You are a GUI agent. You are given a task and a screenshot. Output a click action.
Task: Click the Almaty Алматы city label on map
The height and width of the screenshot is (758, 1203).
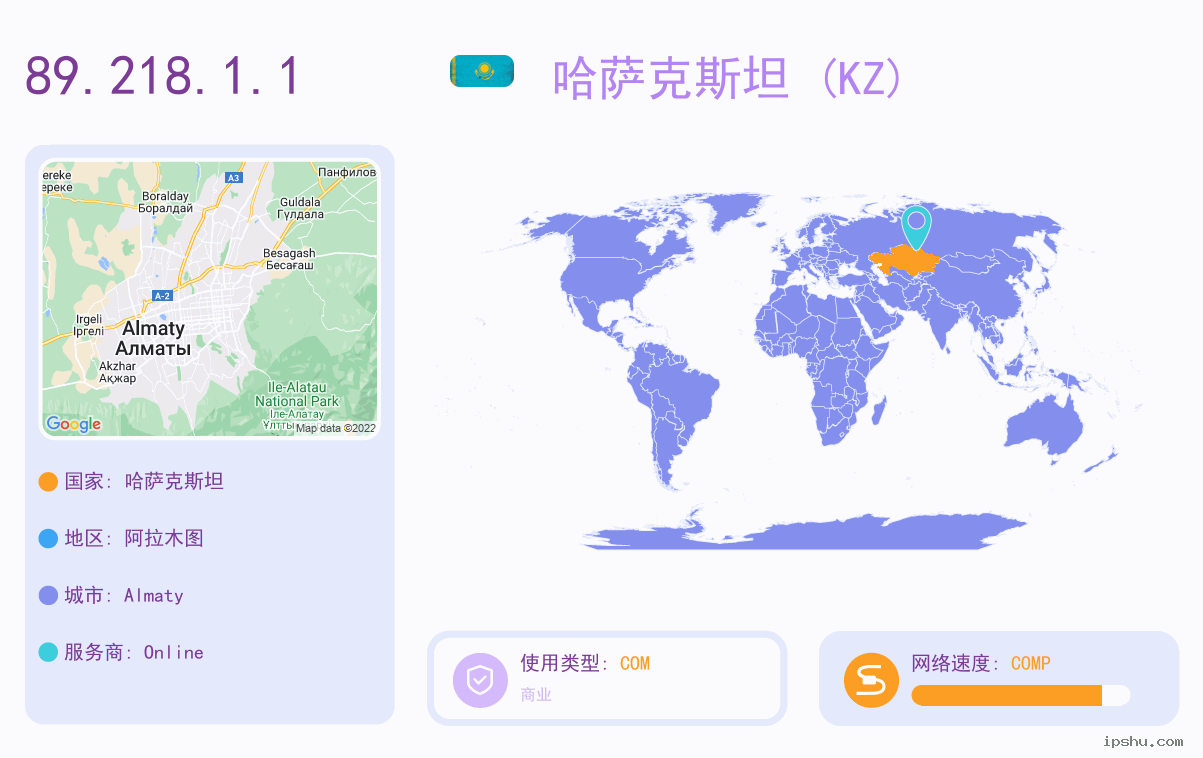(x=153, y=338)
